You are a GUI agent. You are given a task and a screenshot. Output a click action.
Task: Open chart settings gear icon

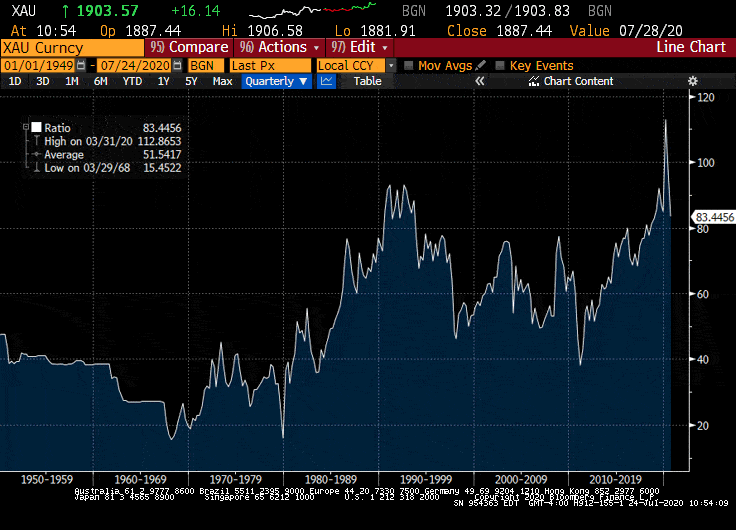[x=692, y=81]
